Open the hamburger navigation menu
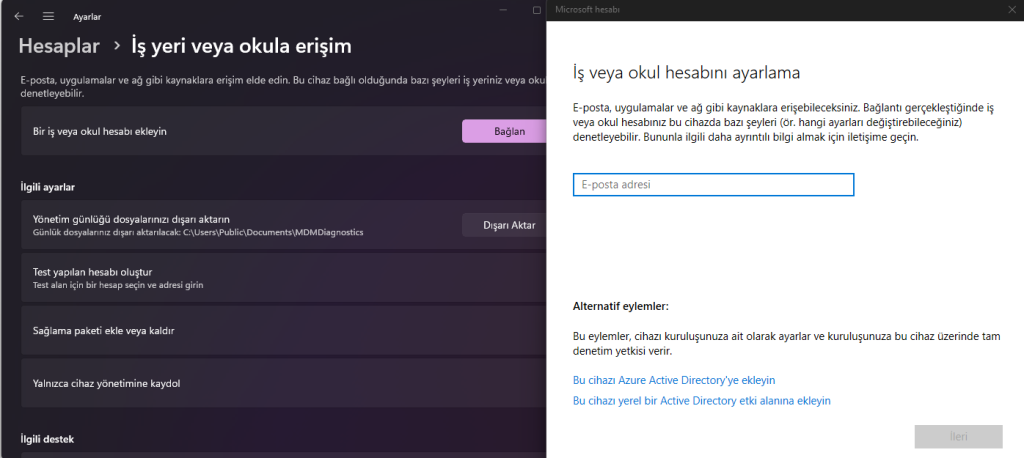Screen dimensions: 1024x458 48,16
